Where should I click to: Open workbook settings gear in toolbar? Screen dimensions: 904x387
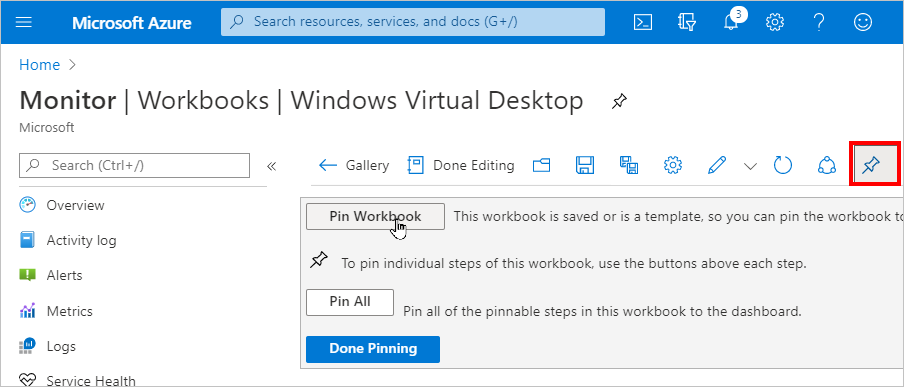coord(672,166)
